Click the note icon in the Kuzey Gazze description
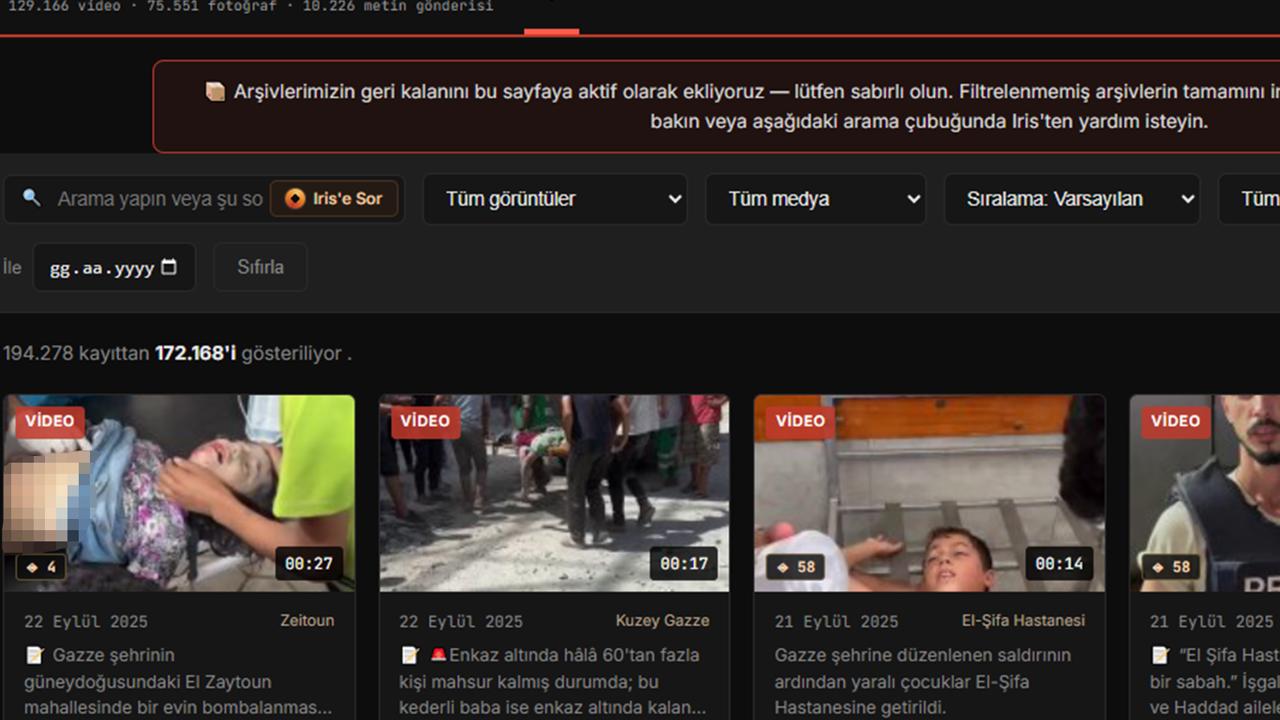The width and height of the screenshot is (1280, 720). [x=409, y=655]
